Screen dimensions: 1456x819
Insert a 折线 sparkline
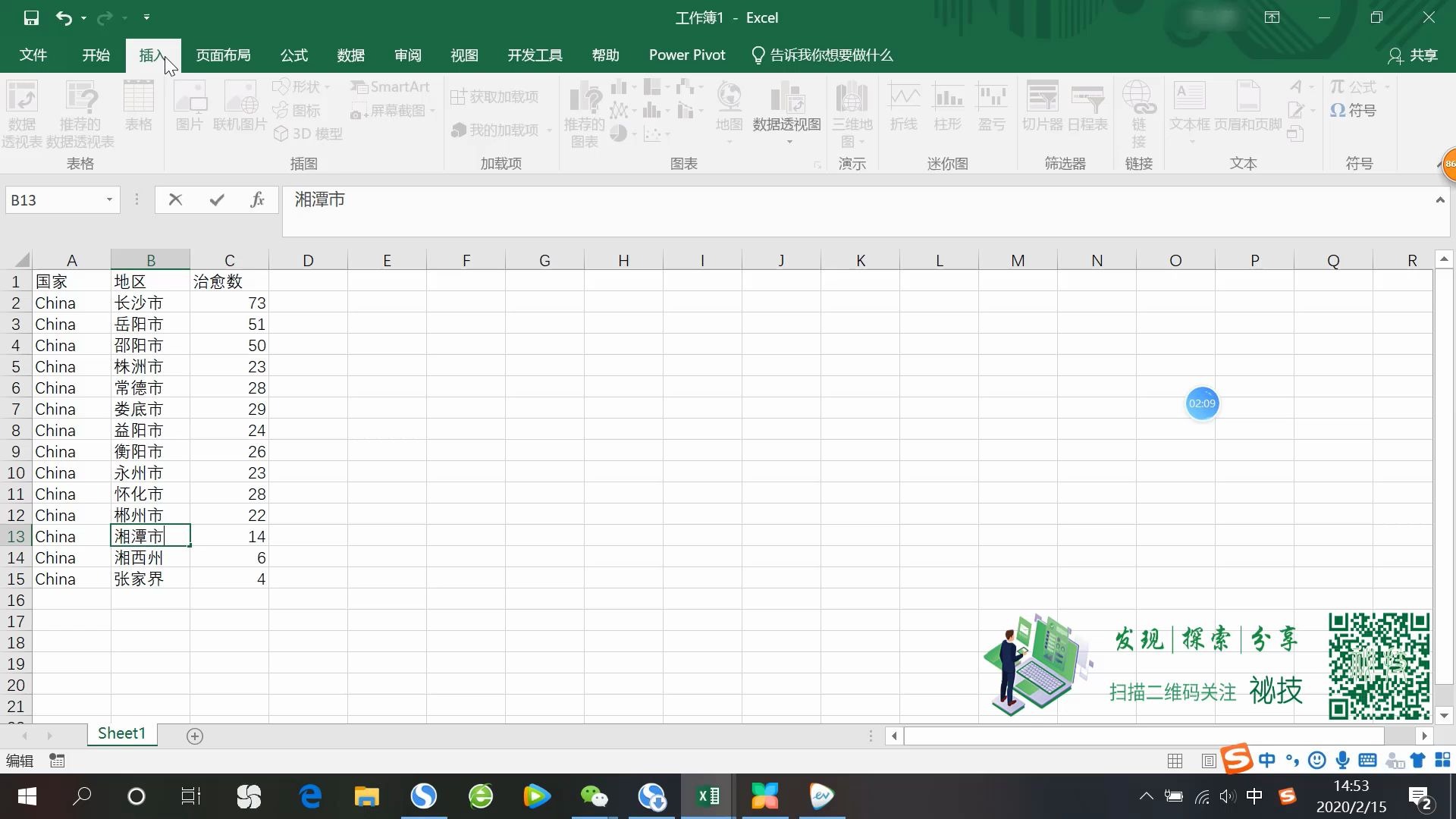click(904, 106)
